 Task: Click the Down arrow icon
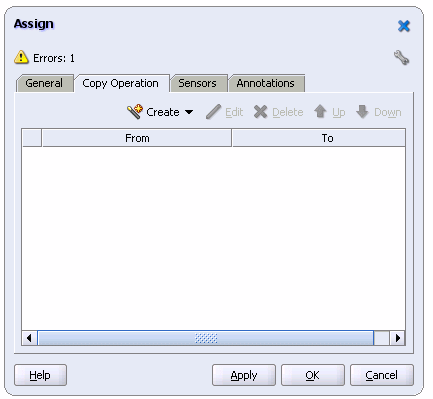(x=362, y=111)
